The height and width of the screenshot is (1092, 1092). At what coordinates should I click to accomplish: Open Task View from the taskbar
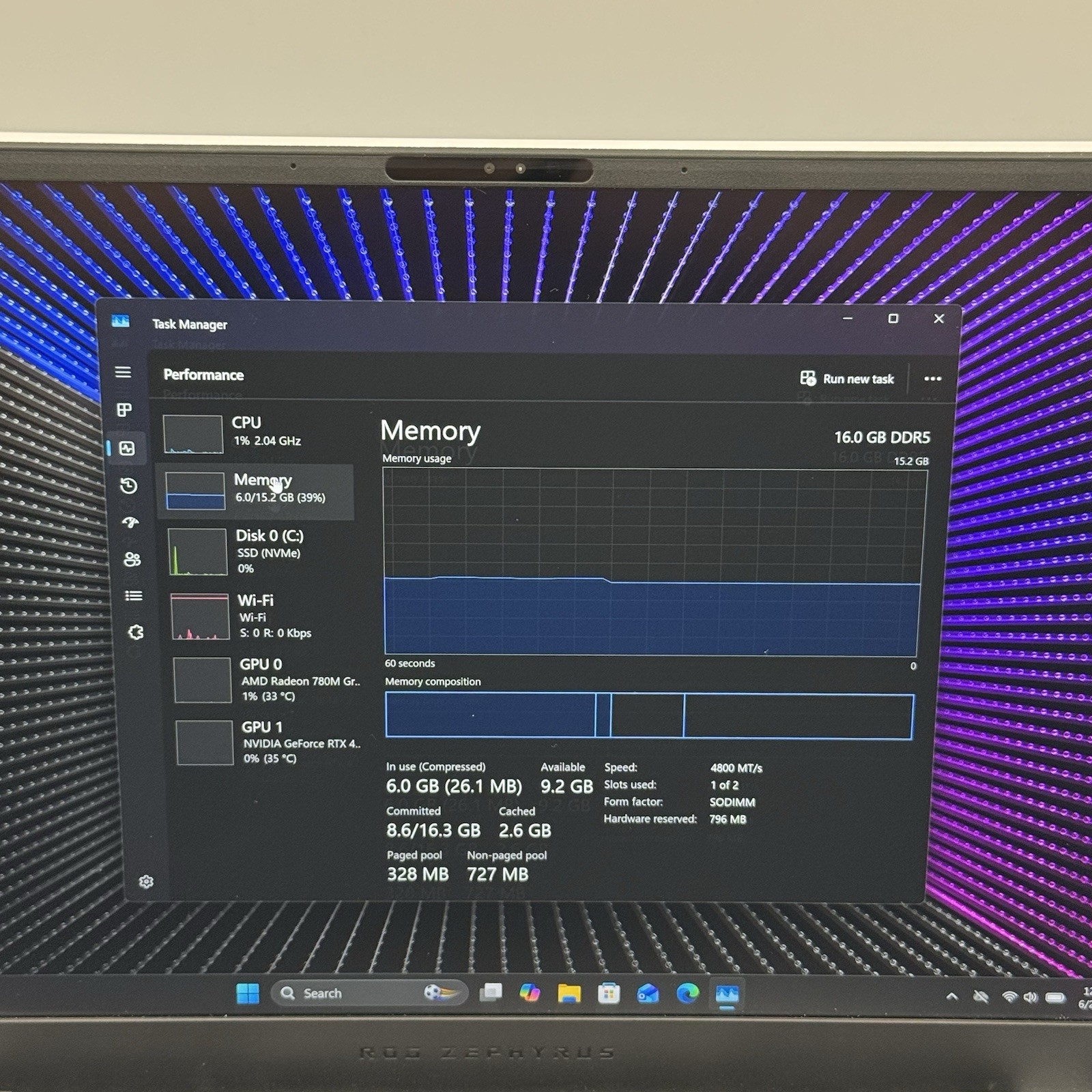click(x=491, y=993)
